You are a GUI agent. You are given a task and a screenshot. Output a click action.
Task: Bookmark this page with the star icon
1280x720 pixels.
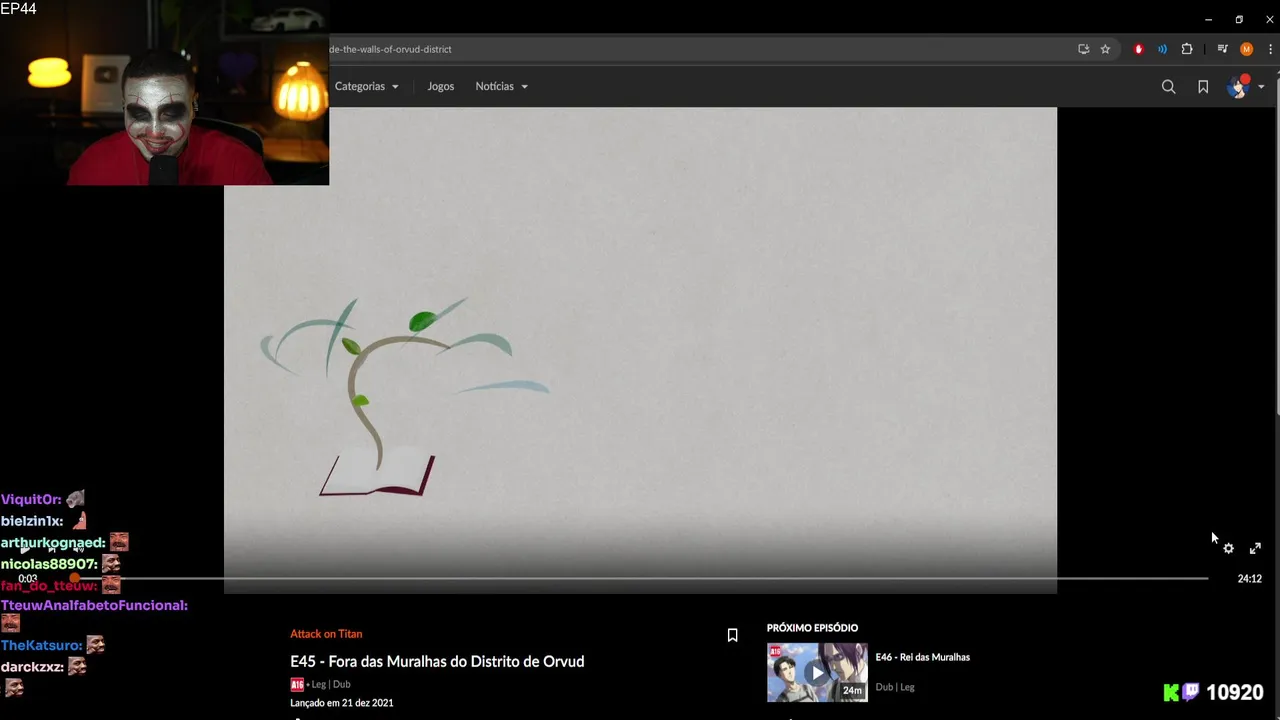coord(1105,49)
